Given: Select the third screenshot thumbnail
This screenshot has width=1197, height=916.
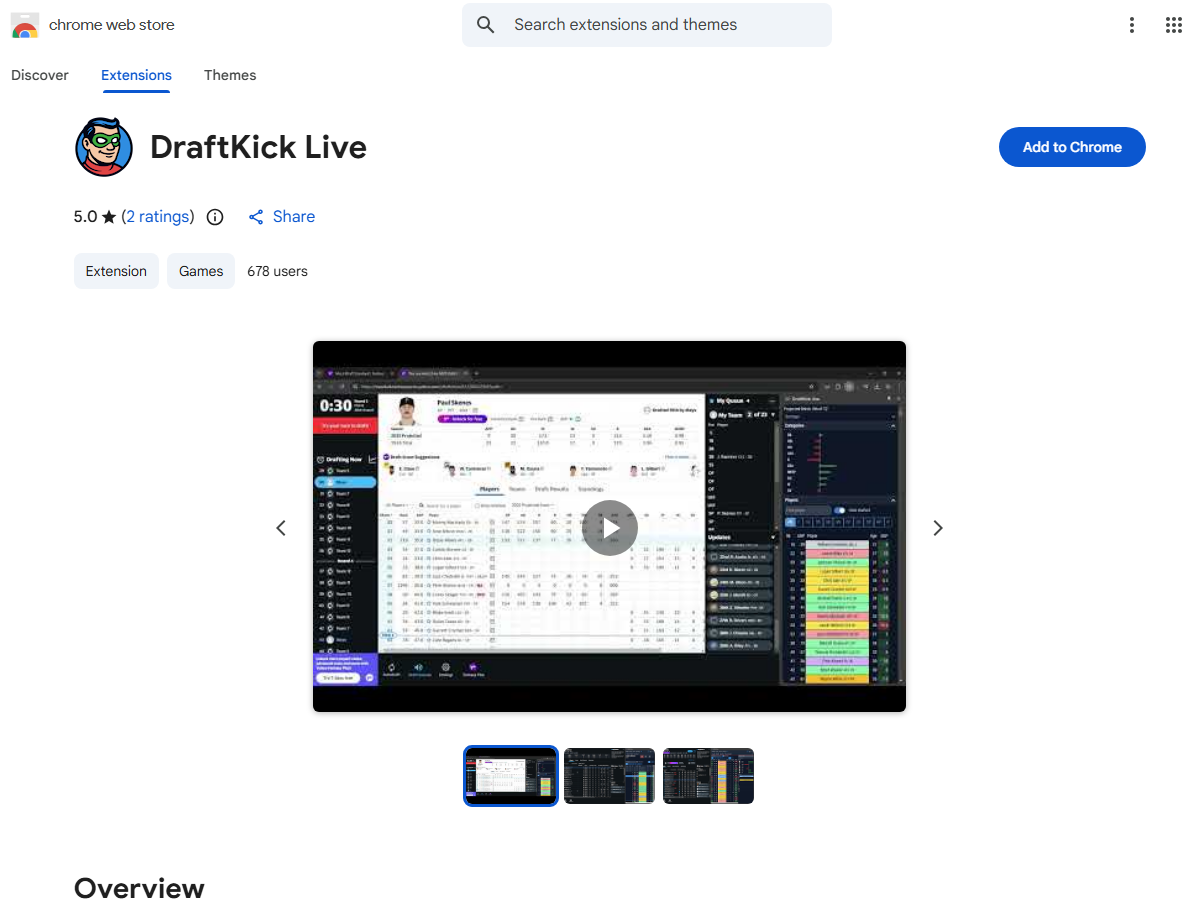Looking at the screenshot, I should [708, 776].
